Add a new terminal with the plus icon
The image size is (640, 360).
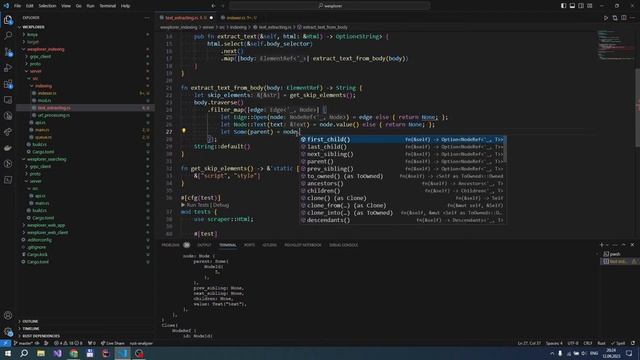click(602, 245)
